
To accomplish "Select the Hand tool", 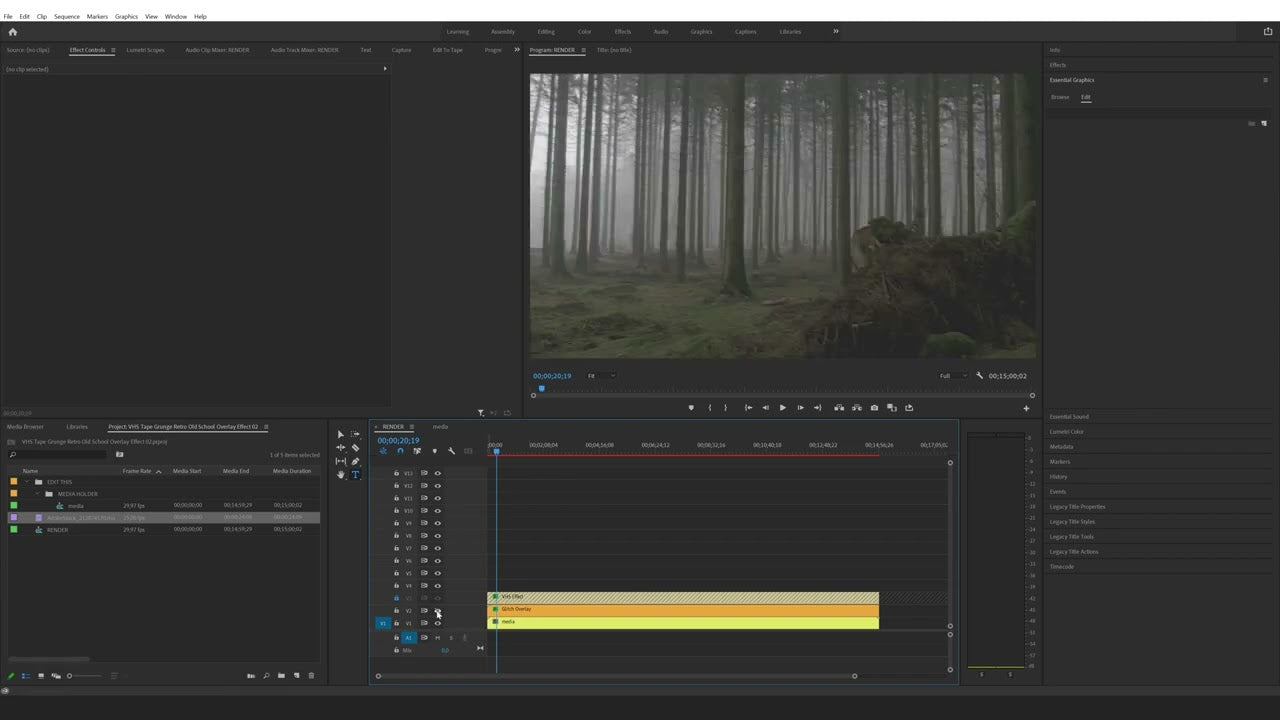I will coord(340,474).
